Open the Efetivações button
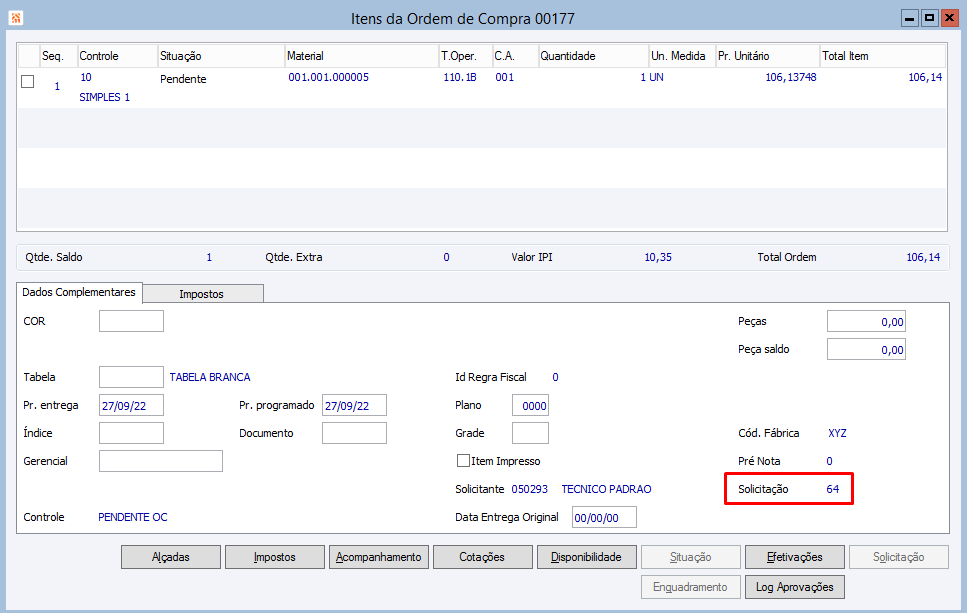The image size is (967, 613). tap(795, 557)
